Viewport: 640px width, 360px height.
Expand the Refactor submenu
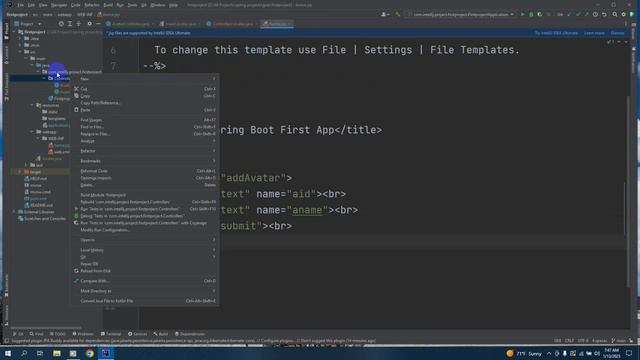tap(145, 151)
